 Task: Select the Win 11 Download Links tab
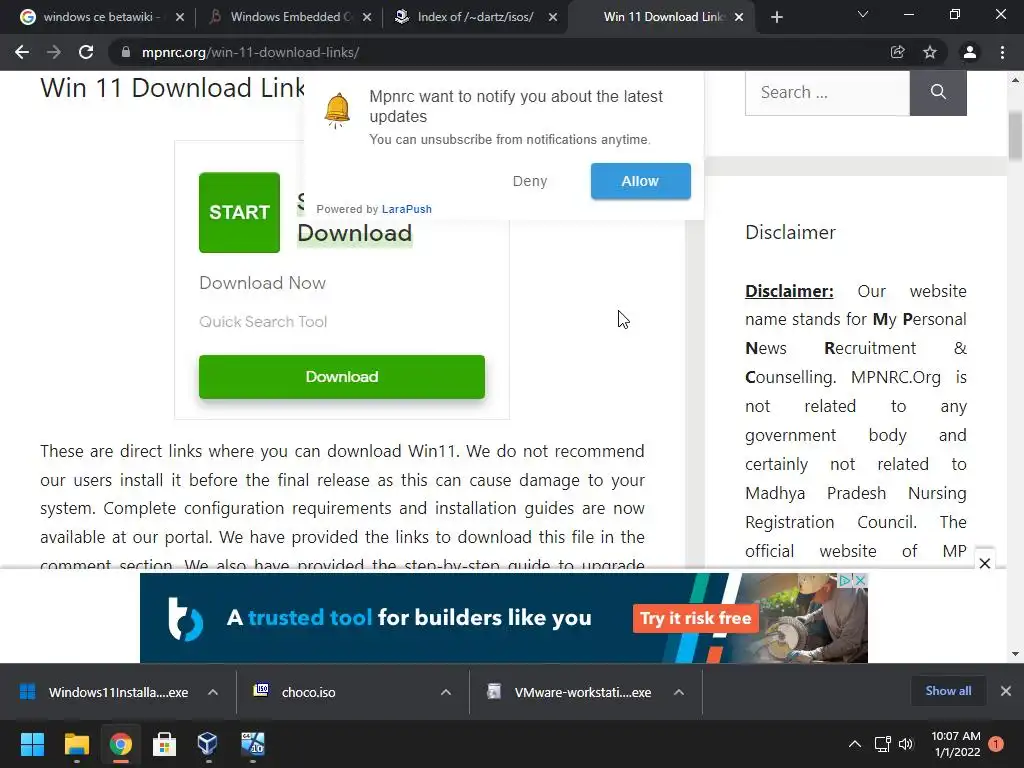coord(663,17)
